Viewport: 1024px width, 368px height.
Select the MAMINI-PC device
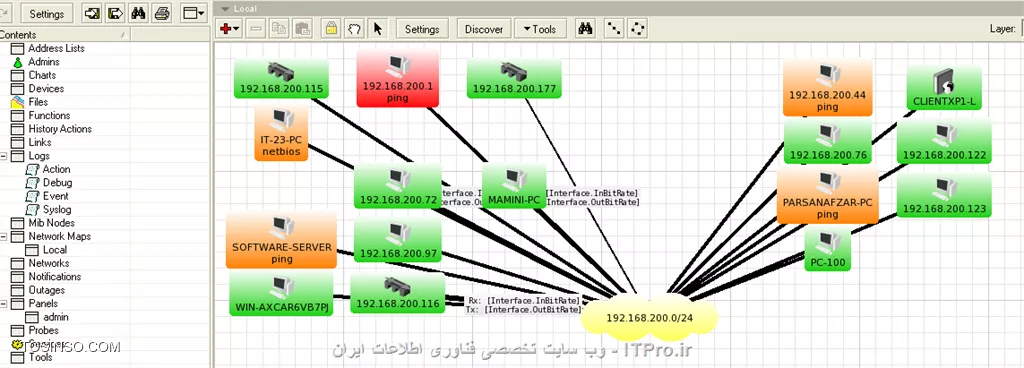[x=514, y=187]
